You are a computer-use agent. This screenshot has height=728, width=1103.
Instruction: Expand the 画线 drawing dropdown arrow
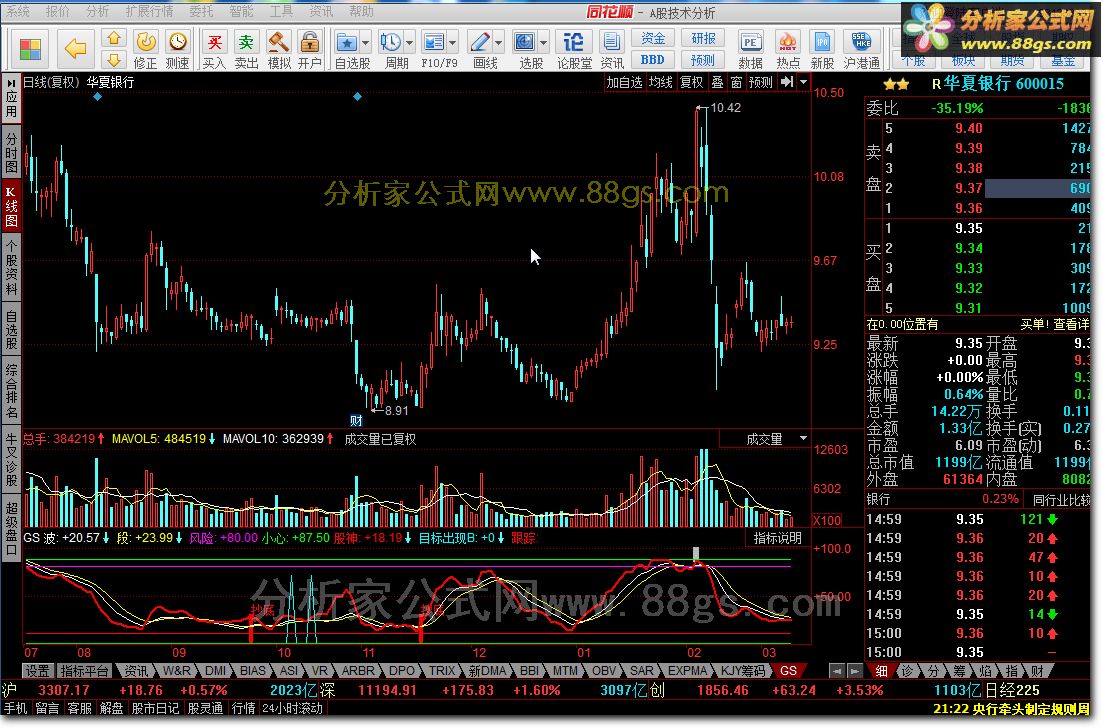[x=499, y=43]
